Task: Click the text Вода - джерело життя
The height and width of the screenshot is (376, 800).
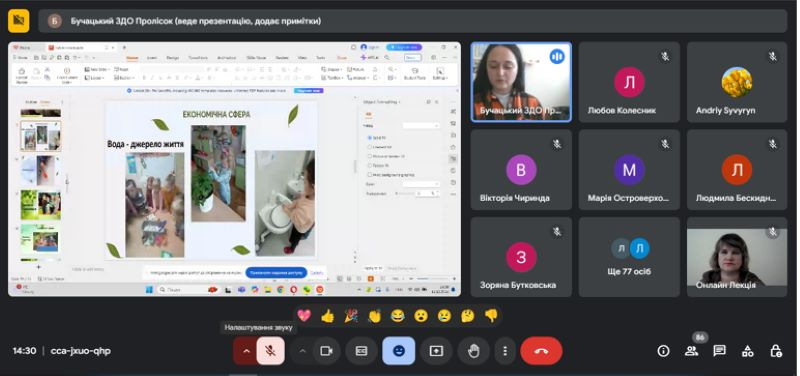Action: (145, 144)
